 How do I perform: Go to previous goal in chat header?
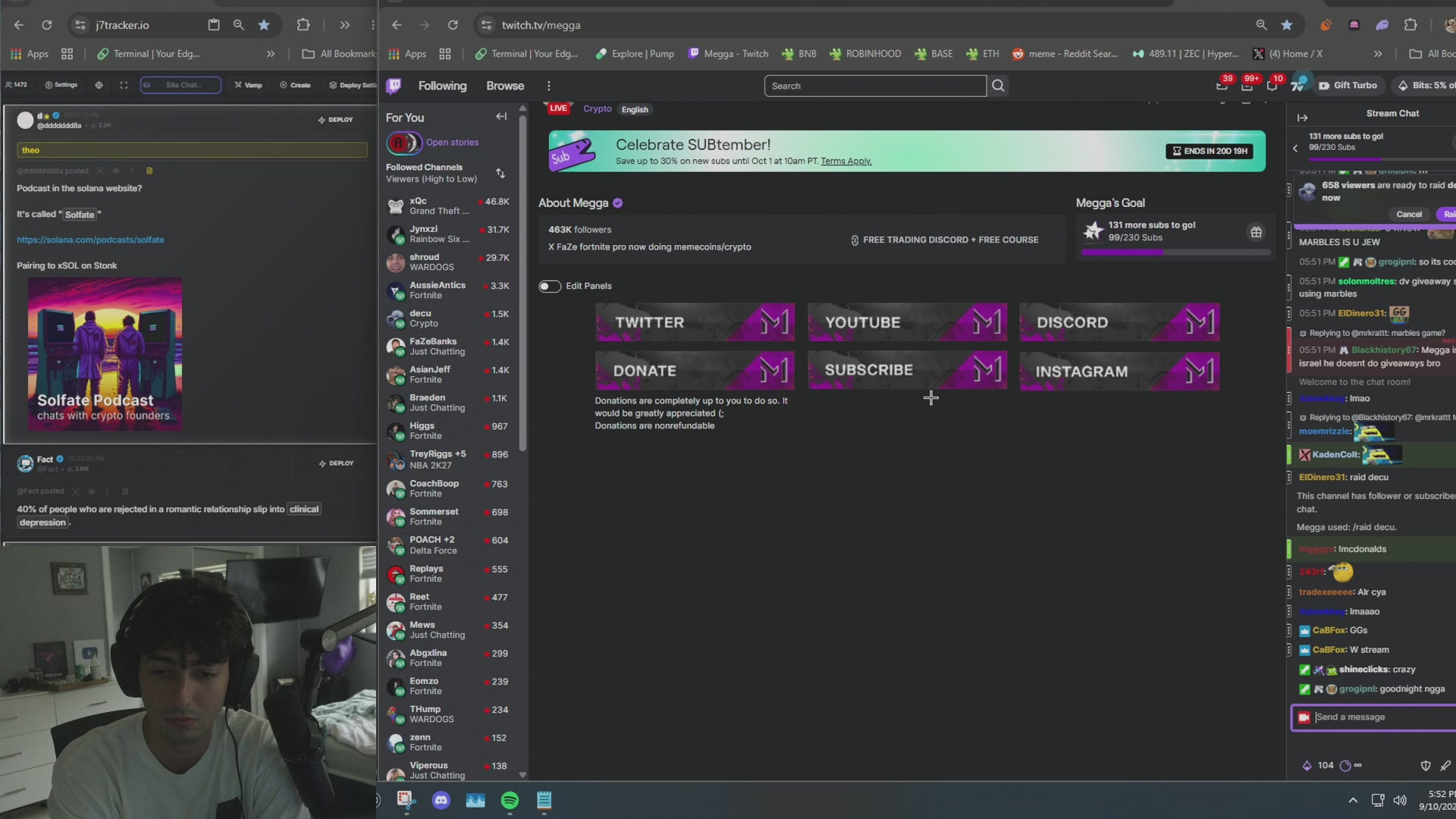1295,148
